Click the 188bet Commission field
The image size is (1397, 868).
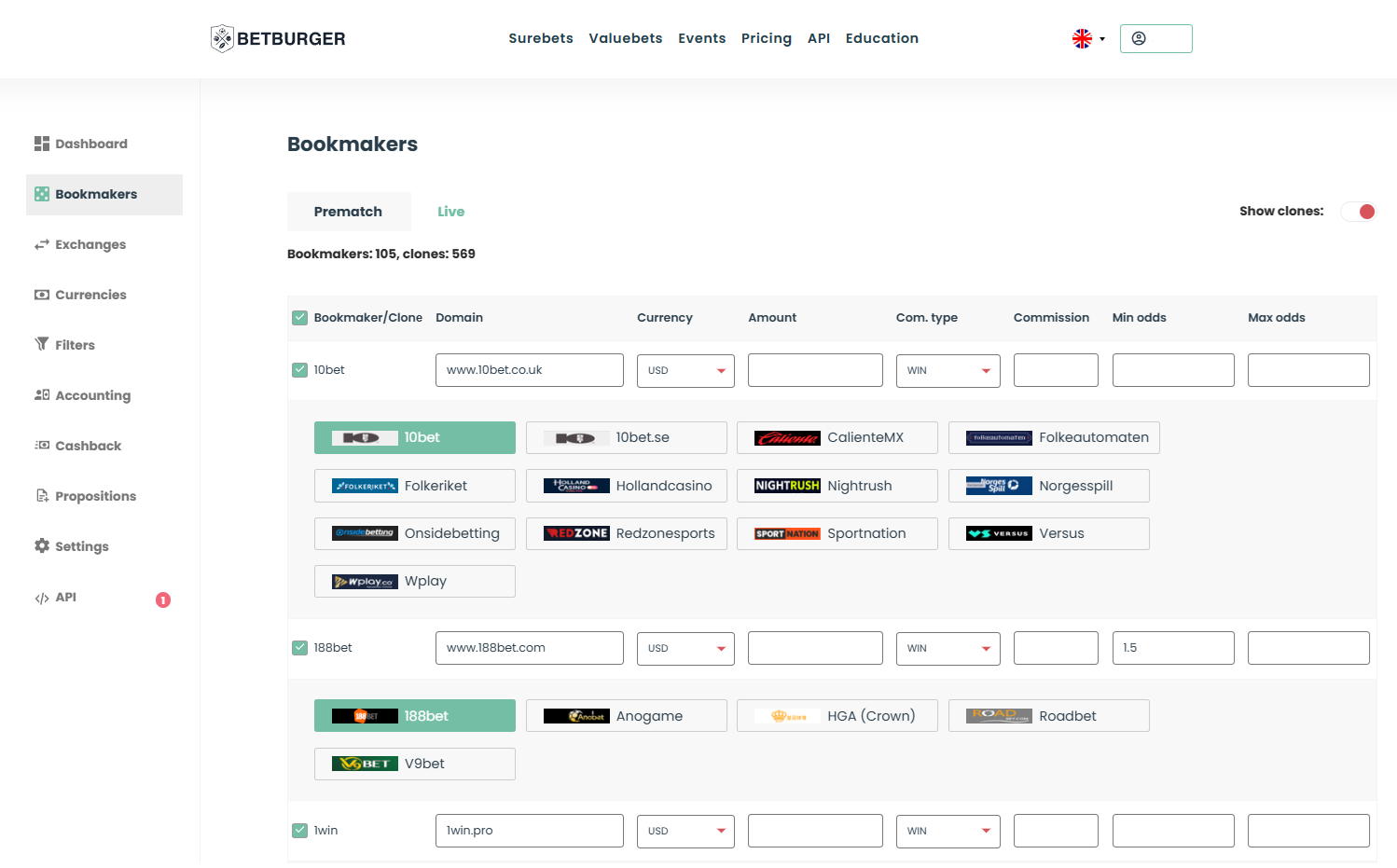[x=1056, y=648]
